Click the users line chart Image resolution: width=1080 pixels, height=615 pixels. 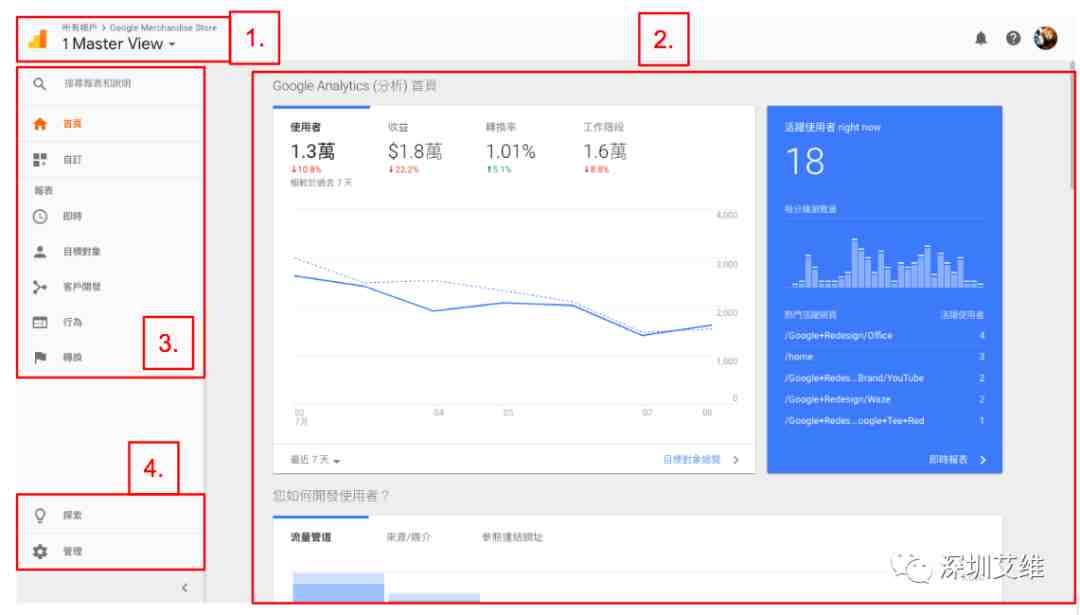pos(503,306)
